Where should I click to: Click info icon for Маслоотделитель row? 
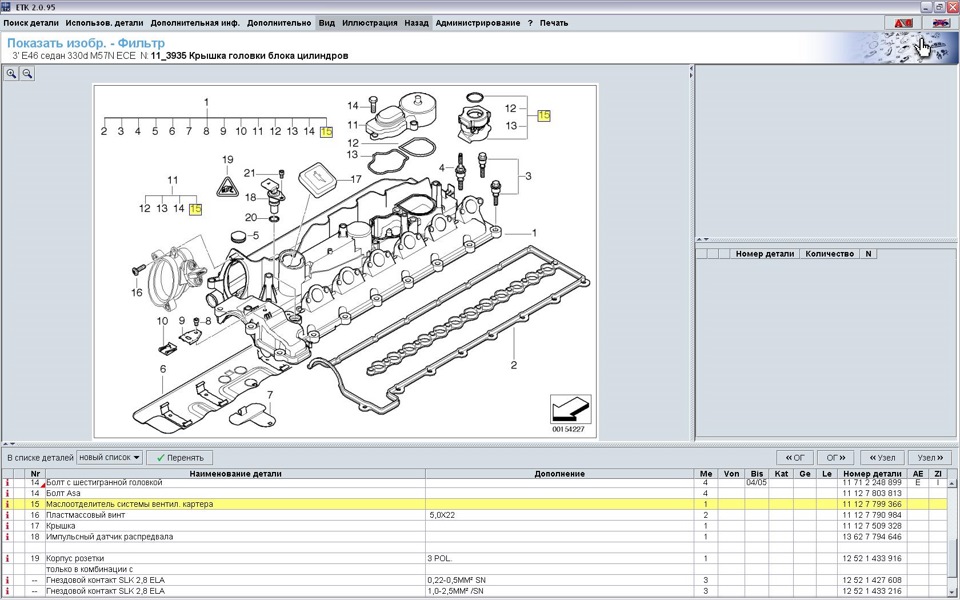[8, 505]
